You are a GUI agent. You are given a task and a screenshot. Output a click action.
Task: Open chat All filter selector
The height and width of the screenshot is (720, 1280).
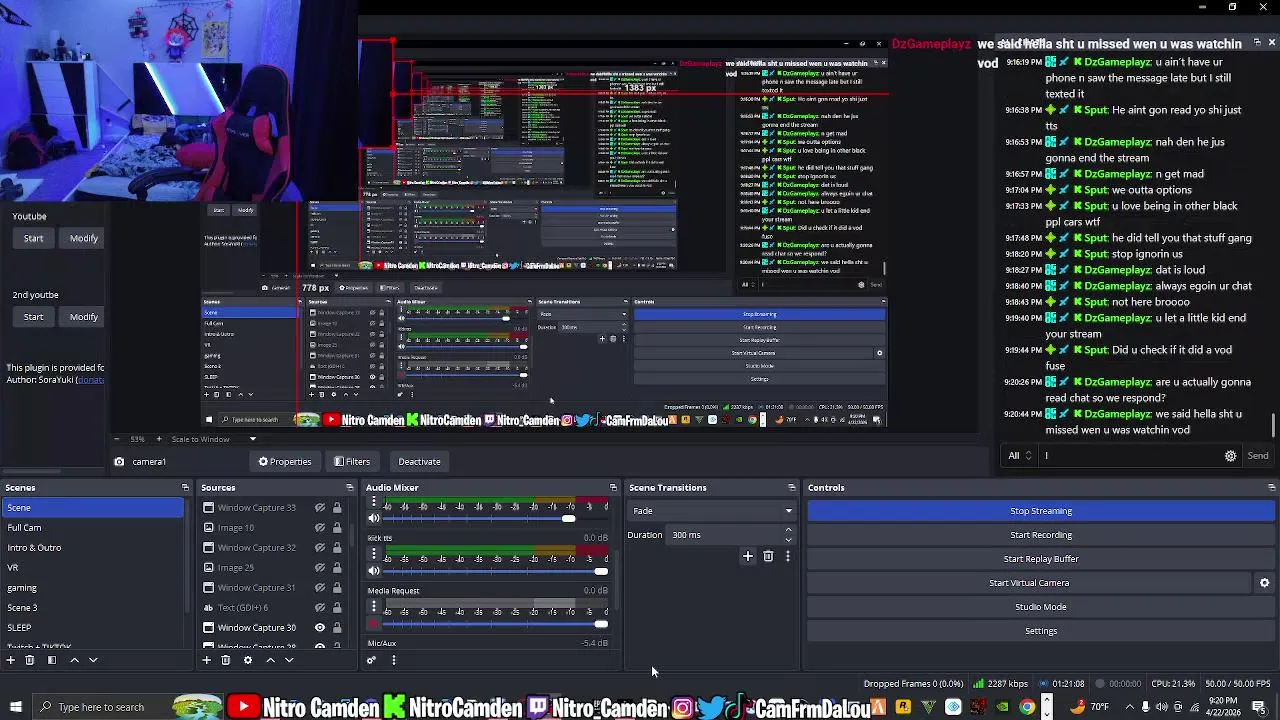click(1020, 456)
